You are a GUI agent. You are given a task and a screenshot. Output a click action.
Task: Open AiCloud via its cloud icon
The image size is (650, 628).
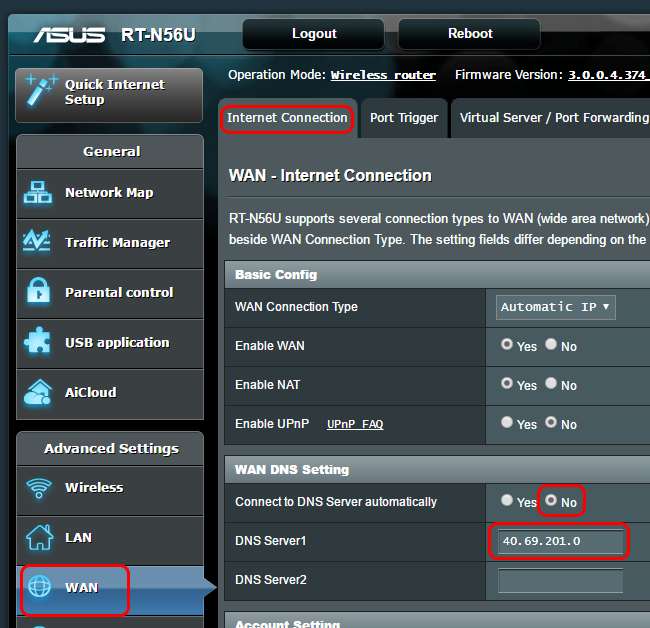[x=38, y=392]
